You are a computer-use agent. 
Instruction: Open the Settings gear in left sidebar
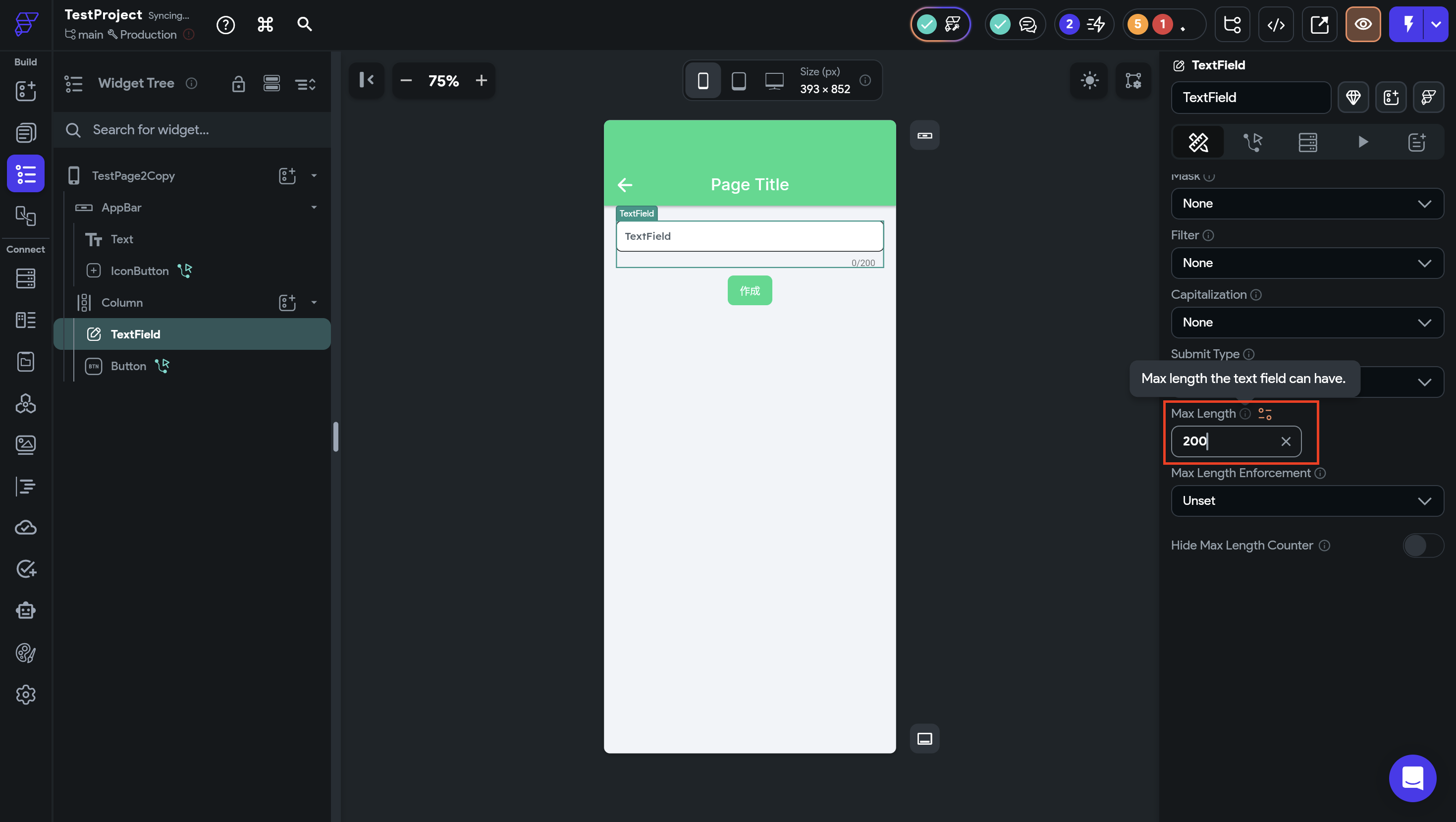pyautogui.click(x=25, y=694)
